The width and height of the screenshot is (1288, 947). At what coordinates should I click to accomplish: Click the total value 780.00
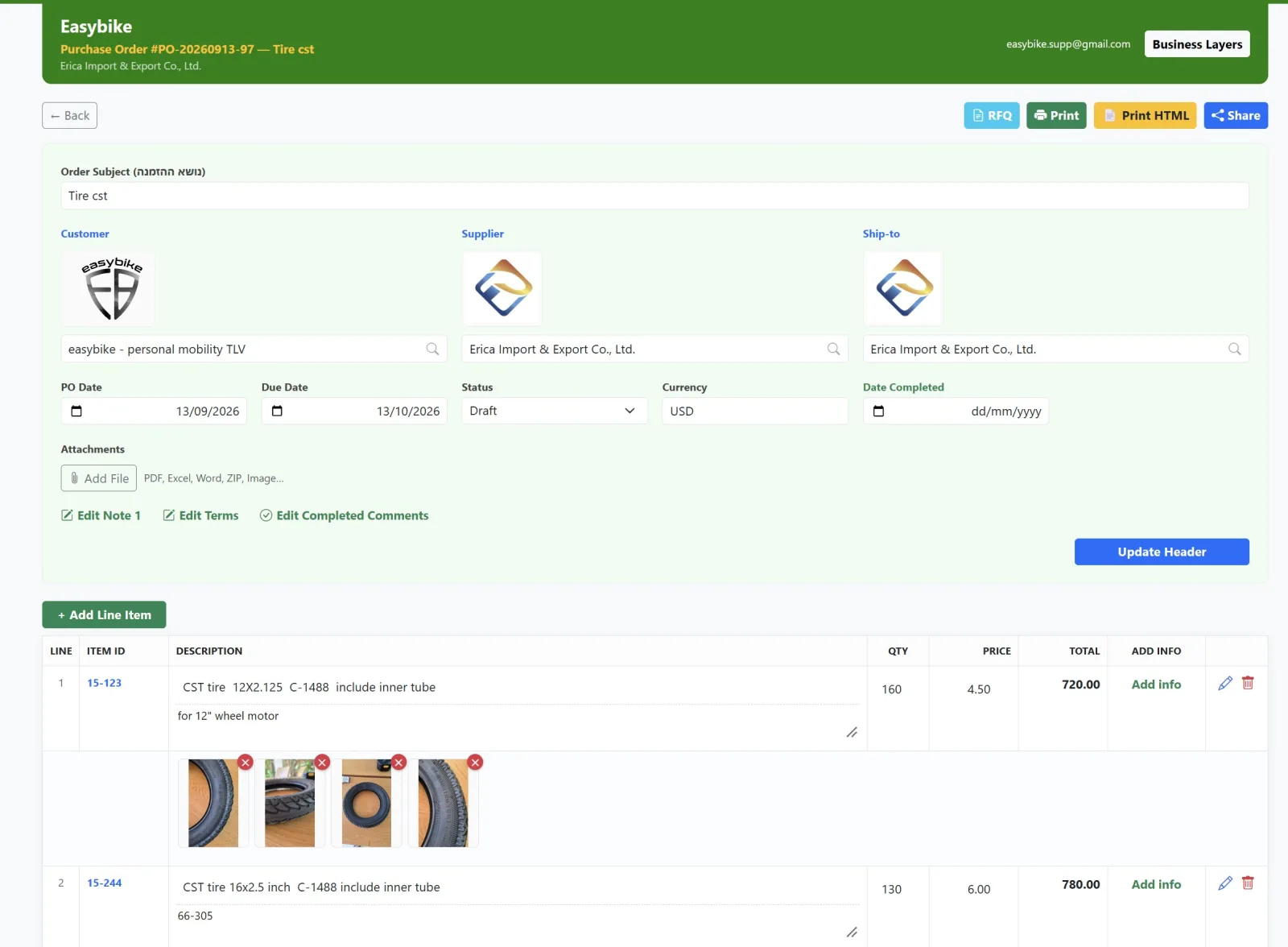(x=1080, y=884)
